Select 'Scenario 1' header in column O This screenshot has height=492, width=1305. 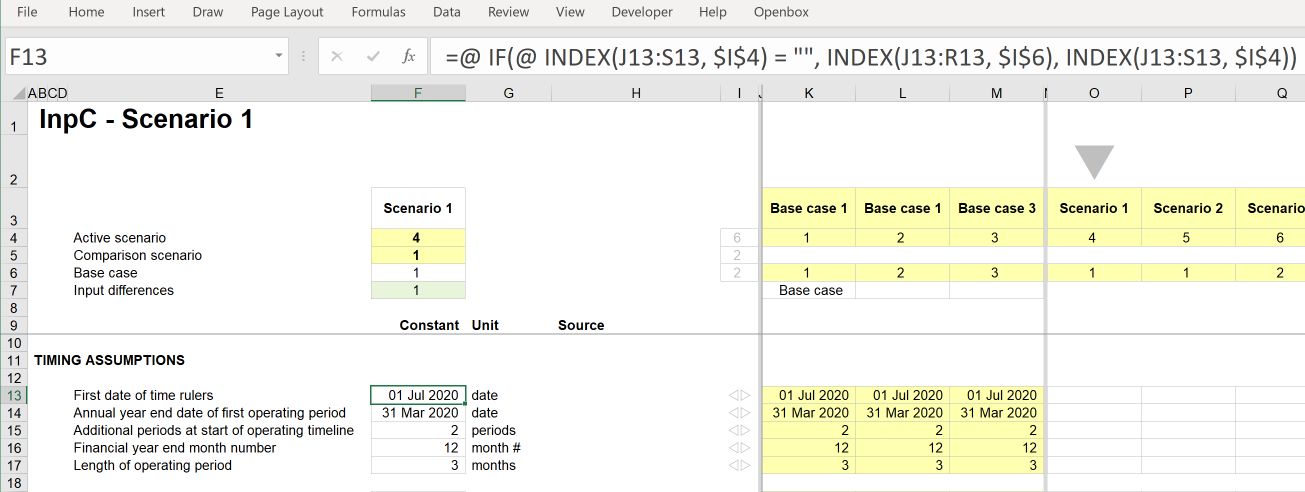point(1094,208)
